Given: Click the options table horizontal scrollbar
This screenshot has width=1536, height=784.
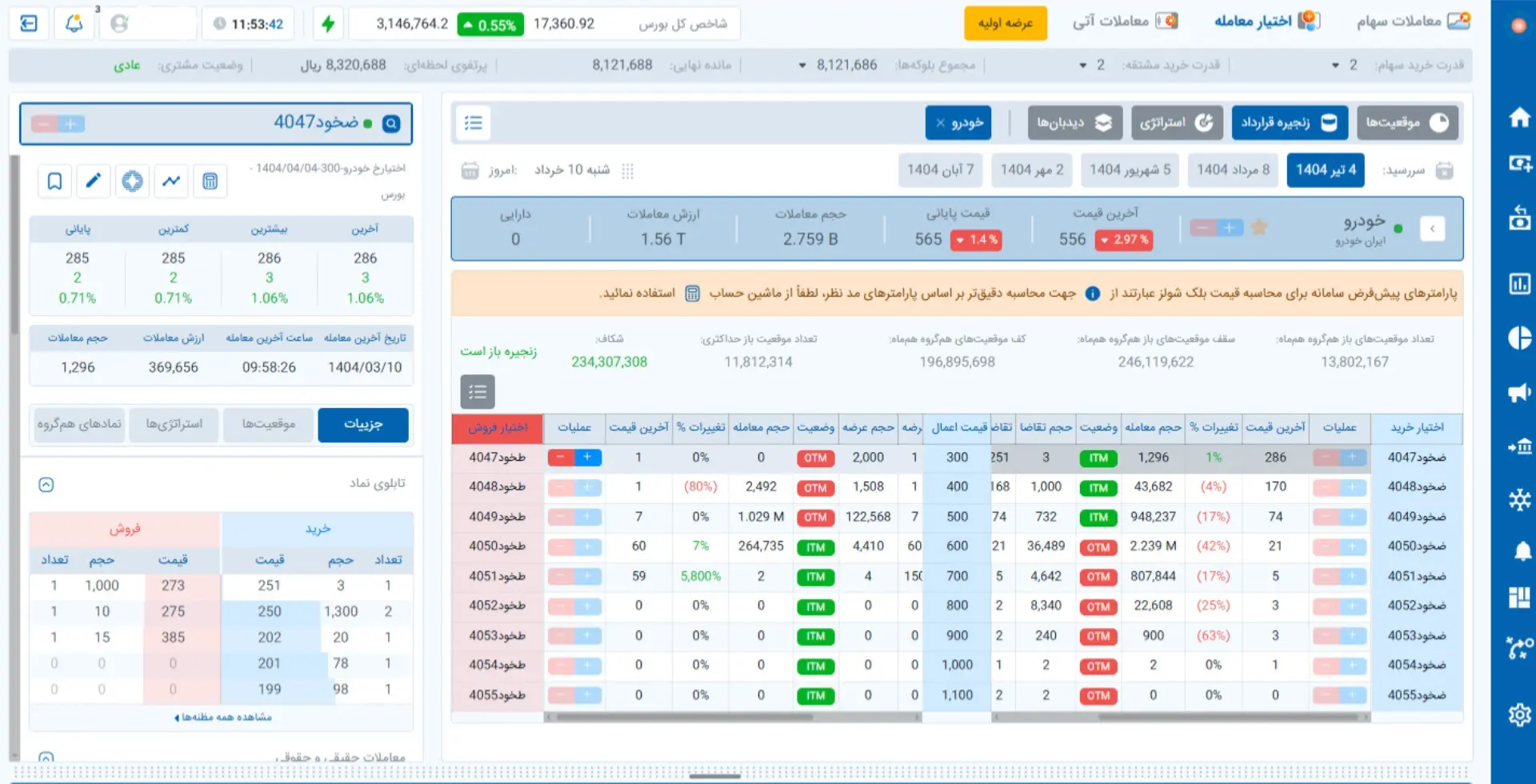Looking at the screenshot, I should 685,718.
